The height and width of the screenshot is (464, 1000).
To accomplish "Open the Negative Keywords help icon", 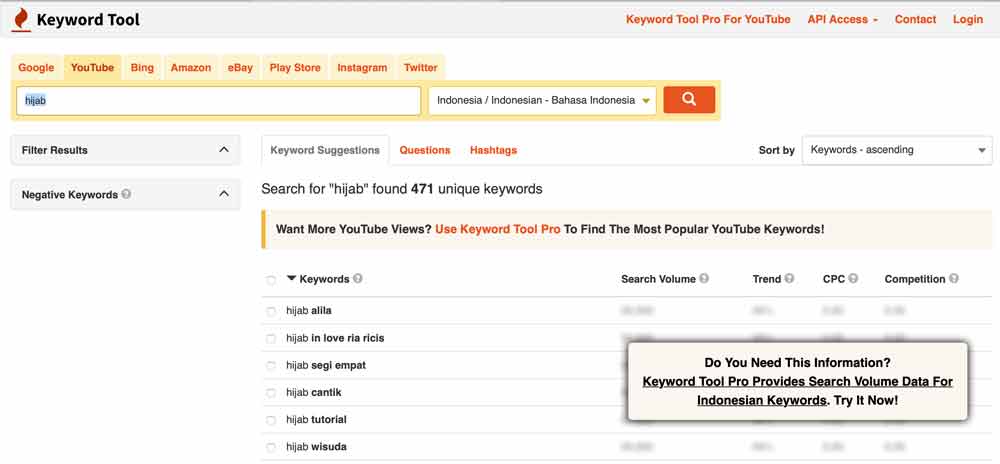I will pyautogui.click(x=126, y=194).
